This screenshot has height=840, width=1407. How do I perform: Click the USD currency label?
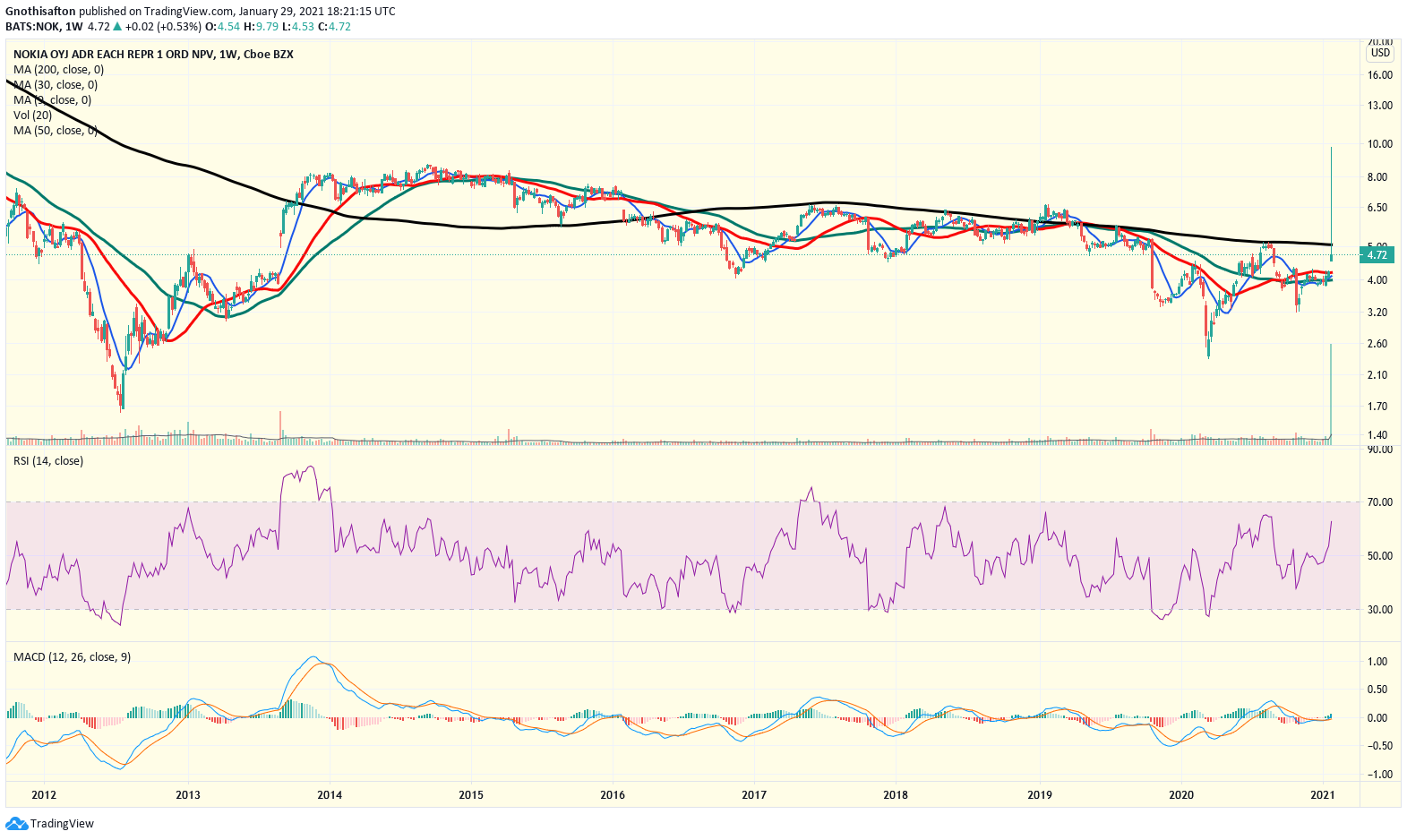[x=1380, y=53]
